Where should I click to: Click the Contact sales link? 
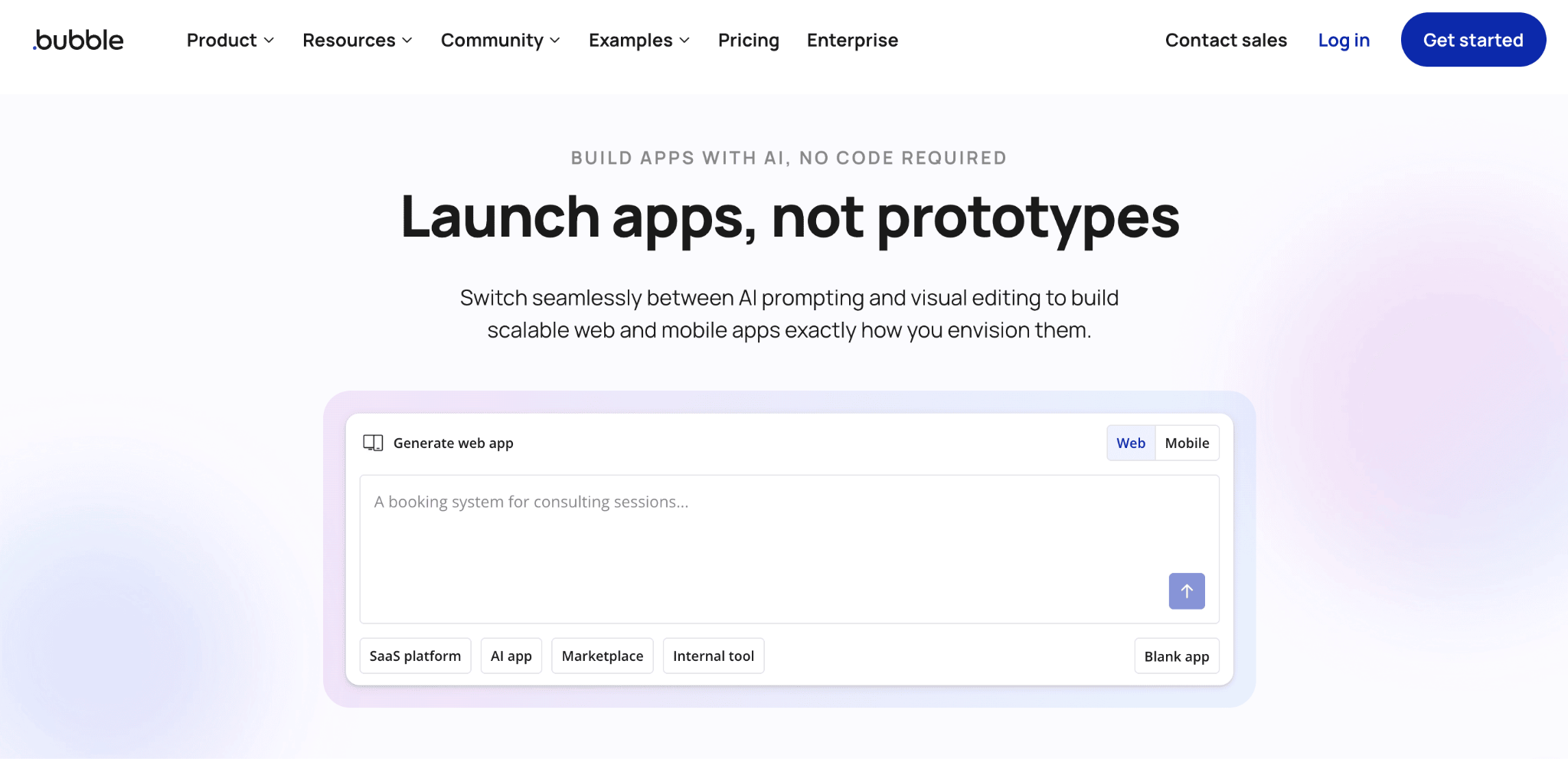coord(1226,40)
